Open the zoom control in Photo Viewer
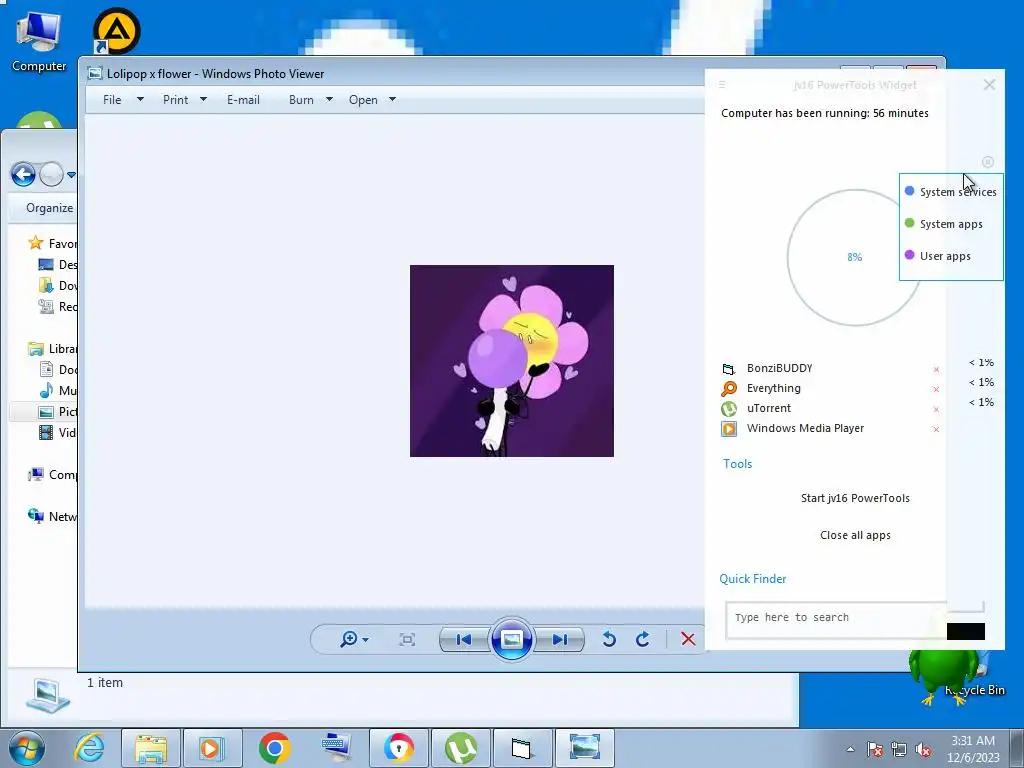 (354, 639)
